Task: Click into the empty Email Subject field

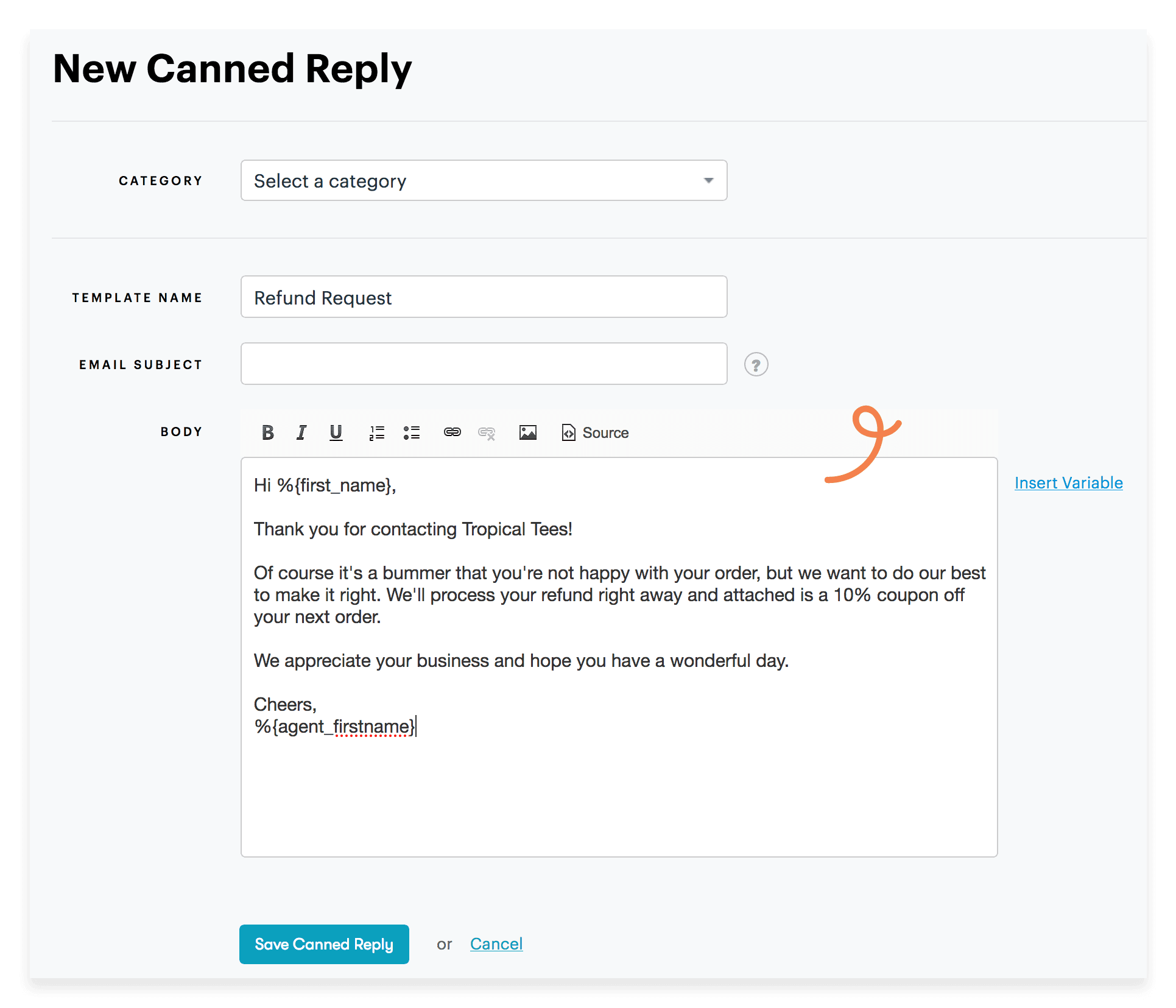Action: click(483, 364)
